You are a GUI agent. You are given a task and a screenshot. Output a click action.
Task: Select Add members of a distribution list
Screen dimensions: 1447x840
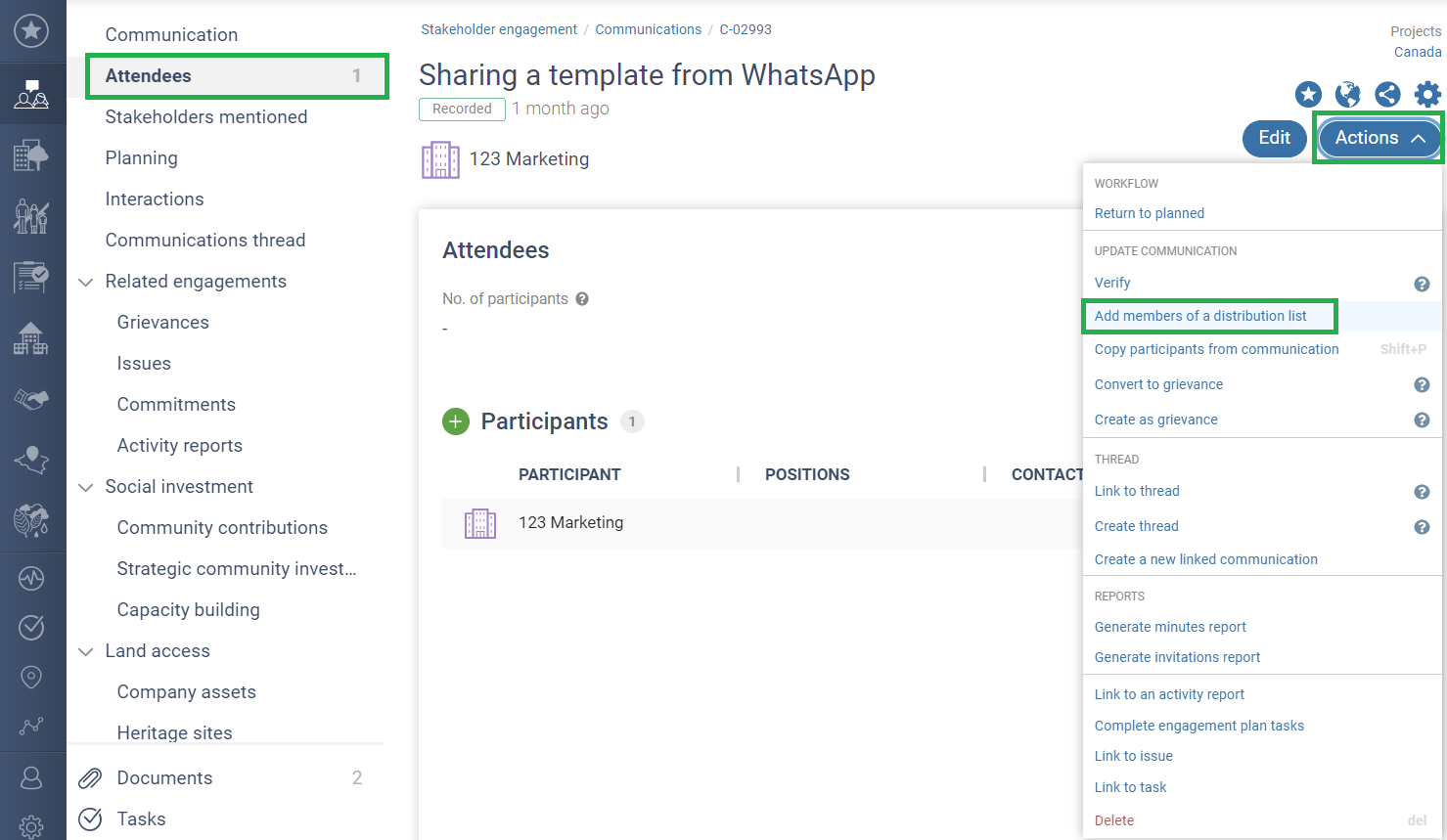click(1200, 316)
